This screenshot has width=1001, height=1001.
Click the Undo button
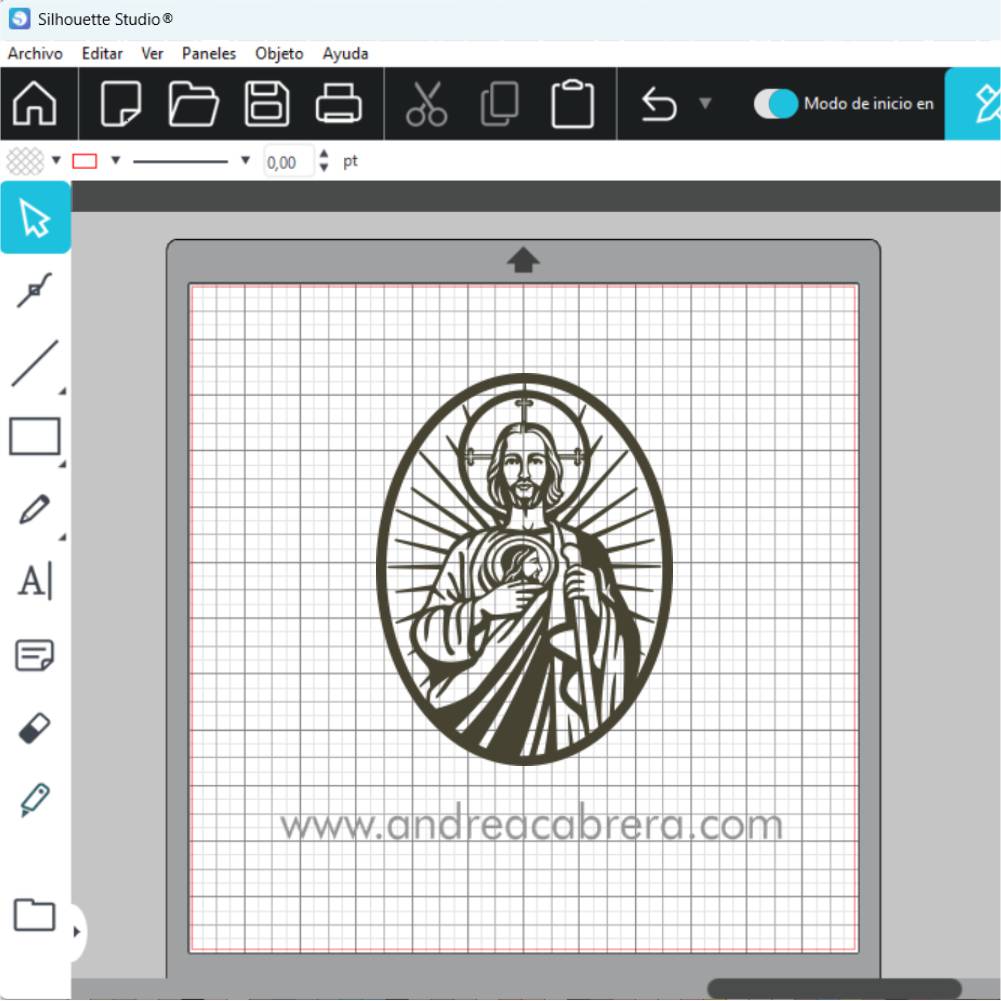[659, 104]
